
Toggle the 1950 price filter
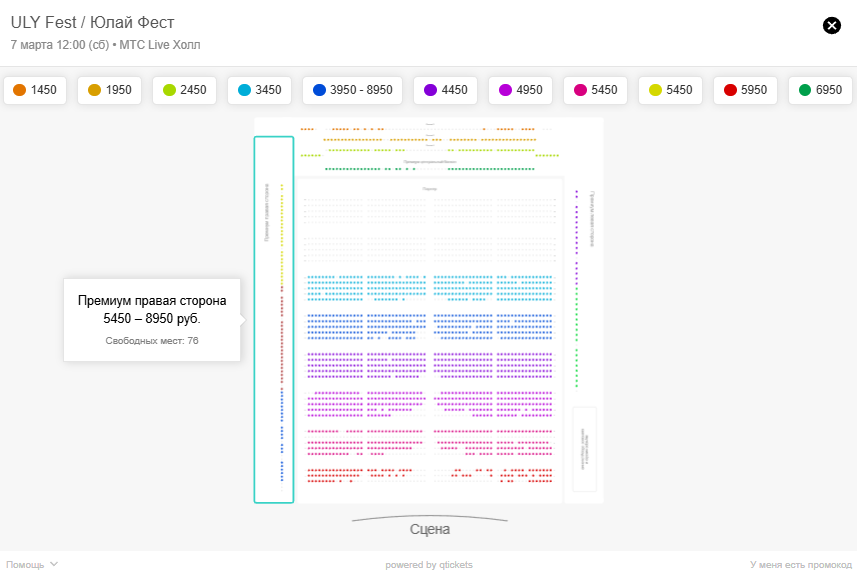coord(109,90)
